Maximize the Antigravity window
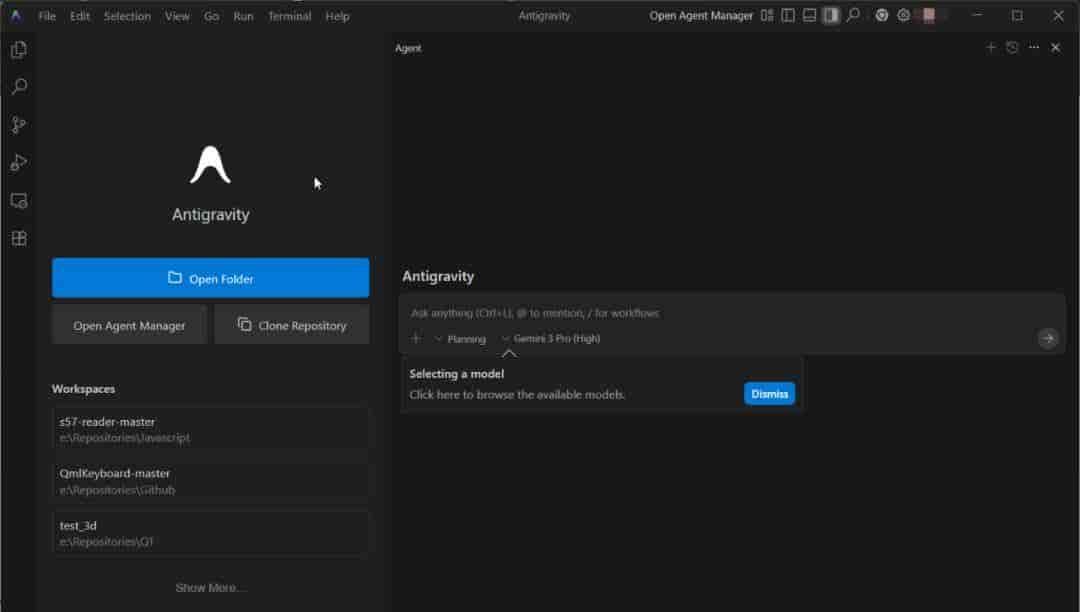Screen dimensions: 1080x612 click(x=1017, y=15)
